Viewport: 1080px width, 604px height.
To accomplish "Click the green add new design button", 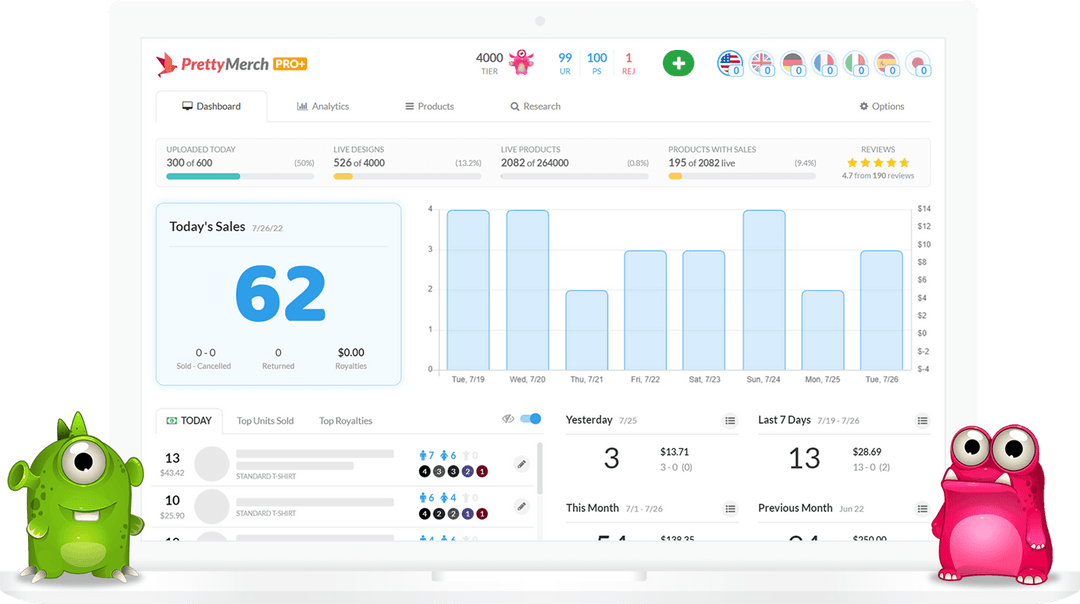I will coord(678,62).
